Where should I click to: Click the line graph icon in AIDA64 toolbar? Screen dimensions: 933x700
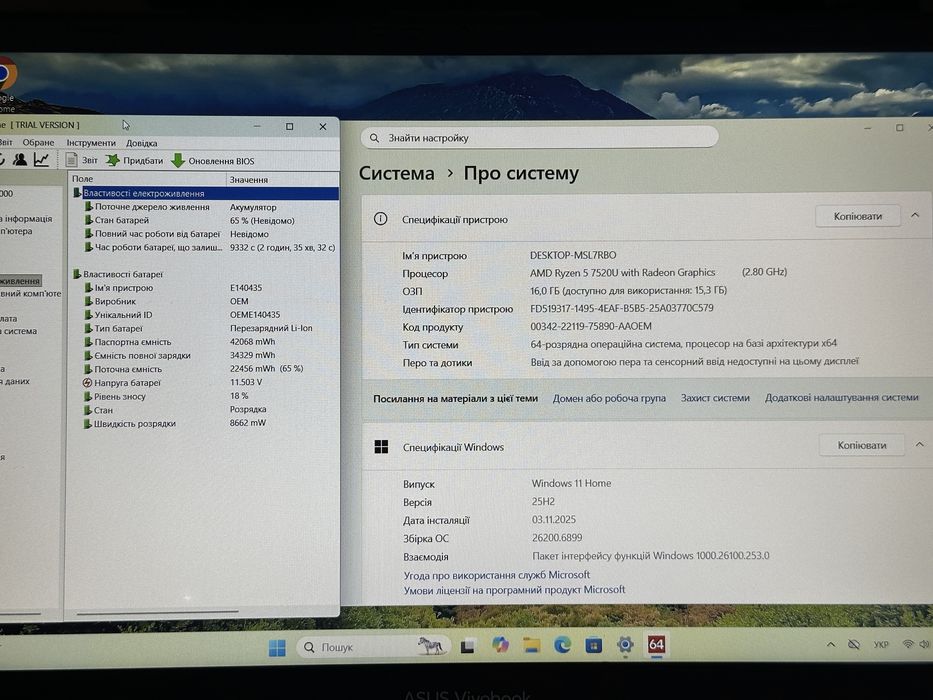click(41, 160)
